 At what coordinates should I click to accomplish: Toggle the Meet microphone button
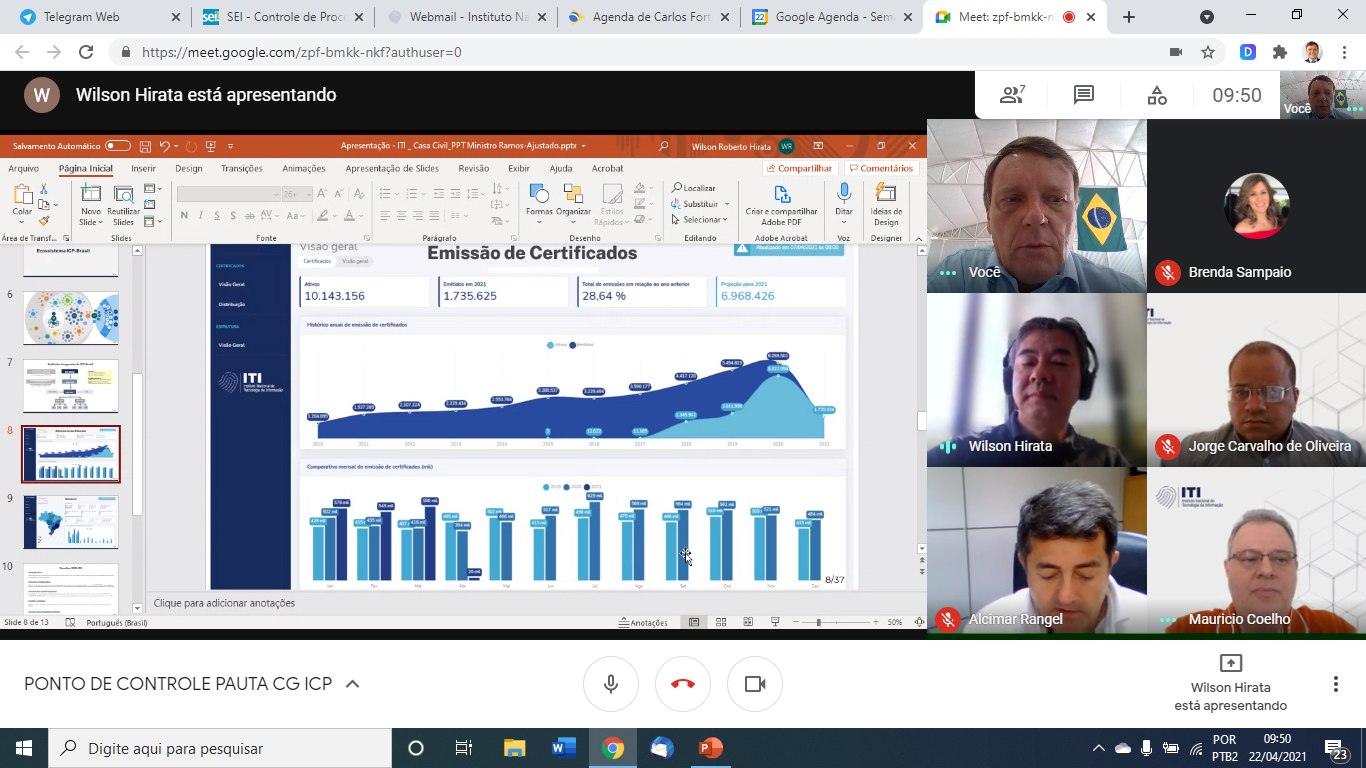pyautogui.click(x=611, y=684)
